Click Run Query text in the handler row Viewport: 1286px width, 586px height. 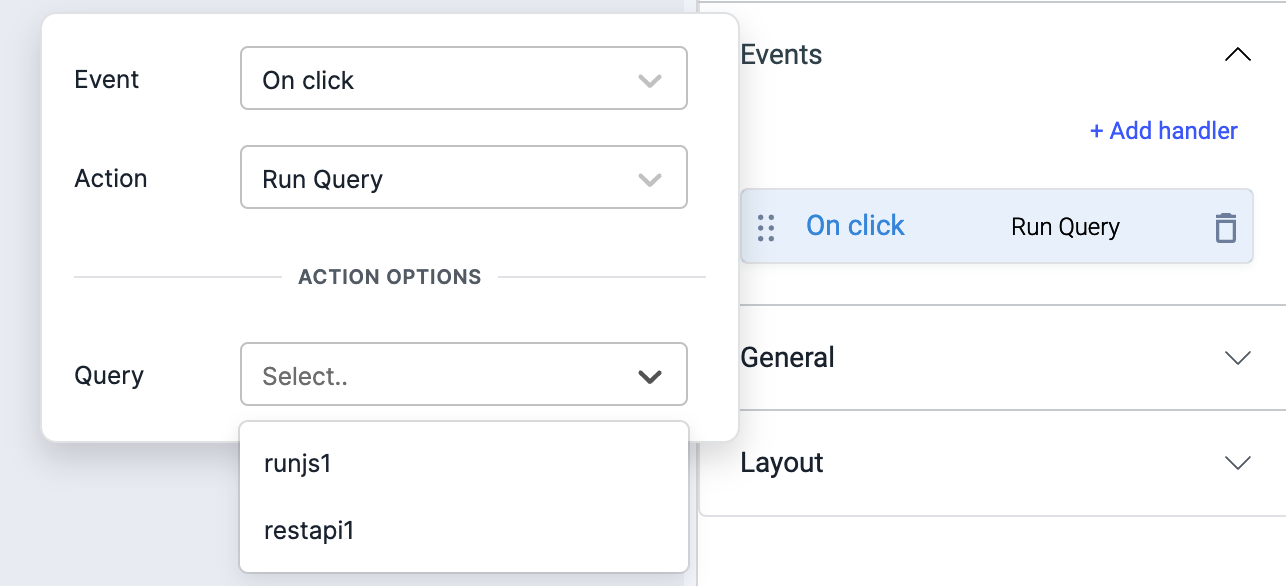click(x=1065, y=227)
